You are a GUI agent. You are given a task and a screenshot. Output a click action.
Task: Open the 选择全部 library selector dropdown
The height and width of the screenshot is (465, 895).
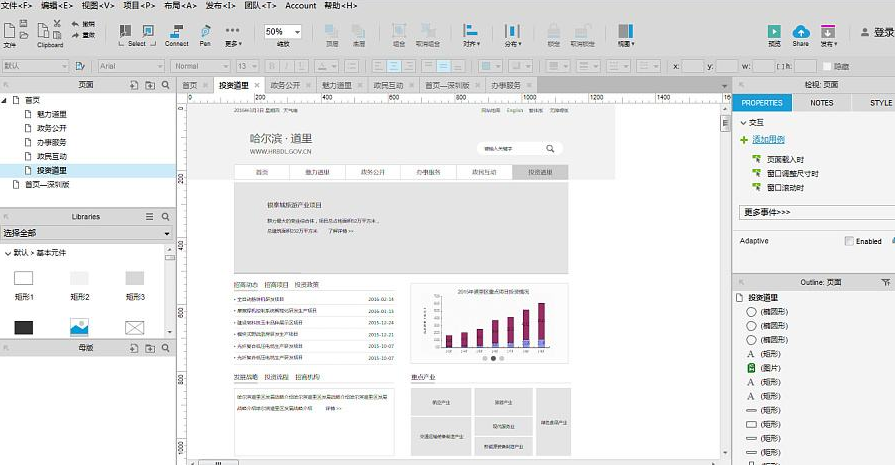tap(87, 233)
